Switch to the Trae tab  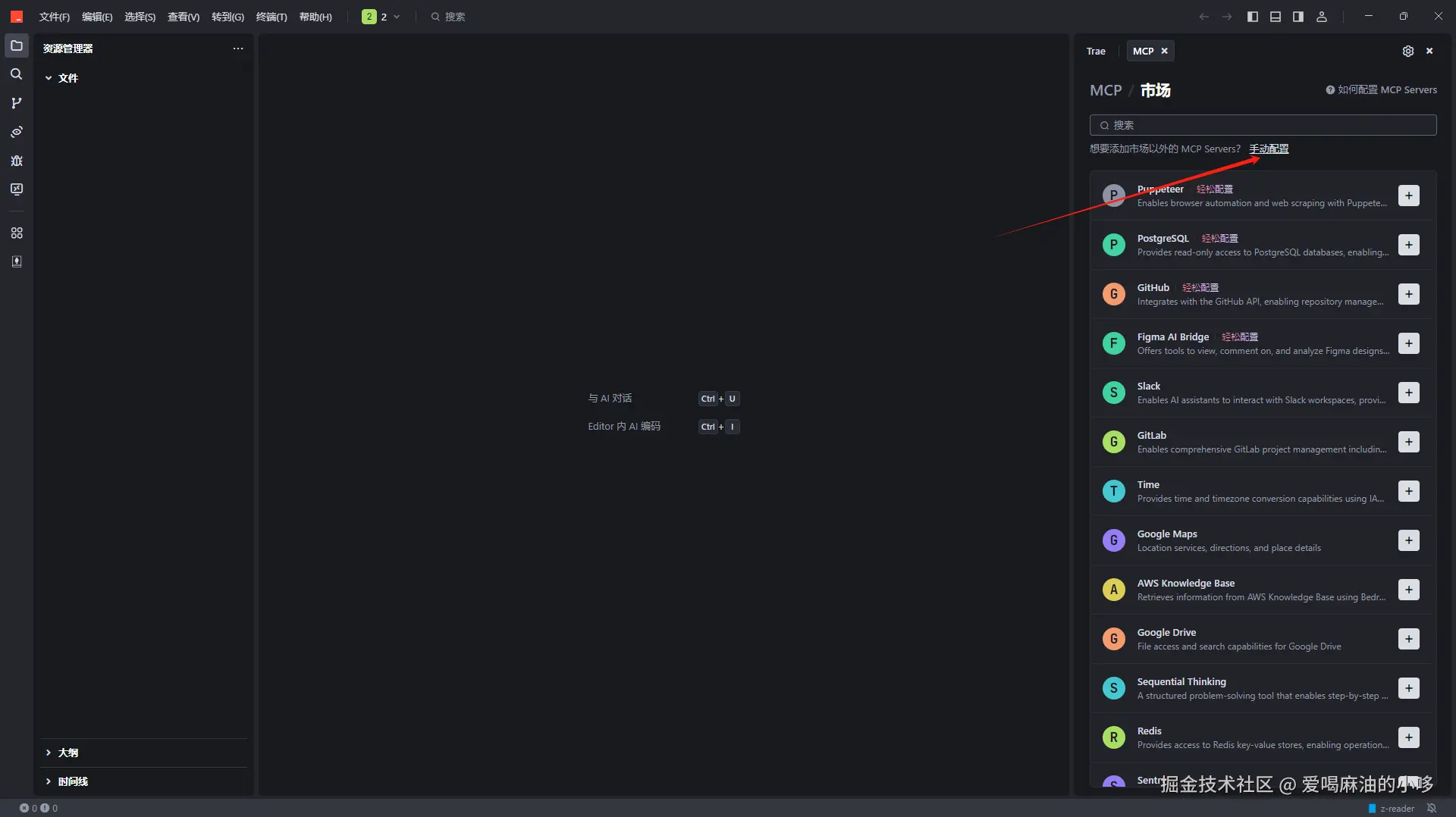(1096, 51)
